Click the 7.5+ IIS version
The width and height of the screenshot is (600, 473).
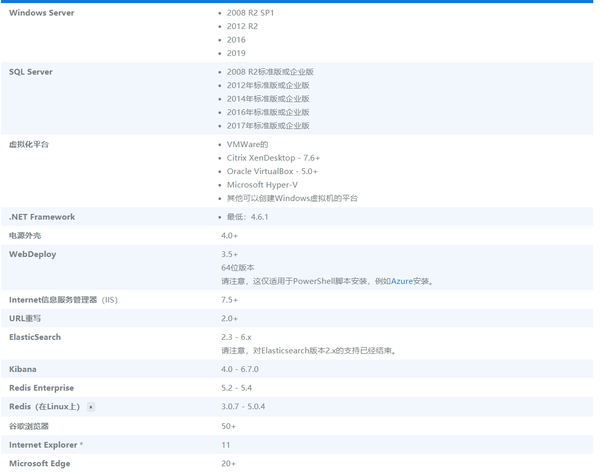pyautogui.click(x=229, y=300)
